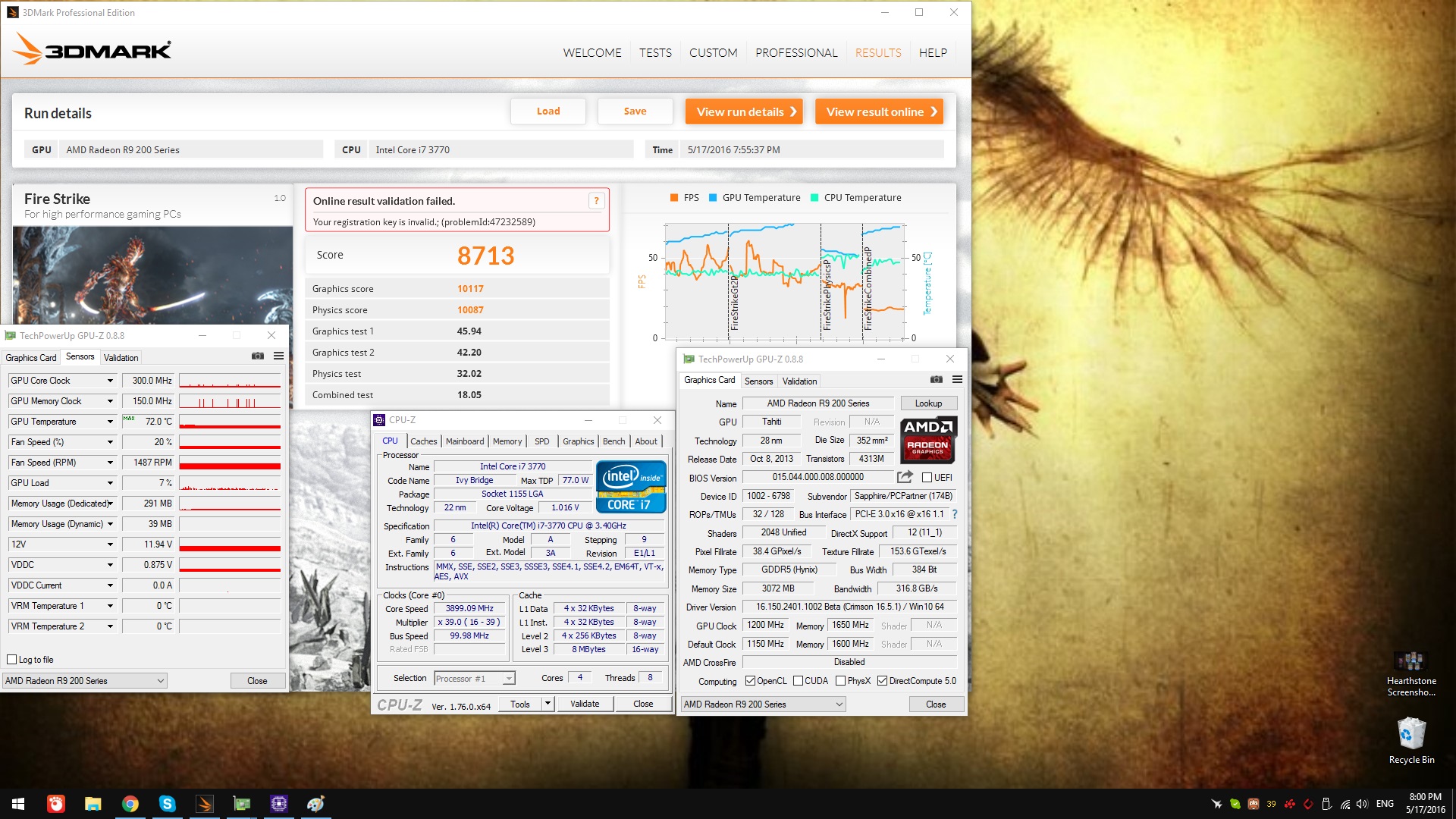
Task: Click the GPU-Z screenshot camera icon in Sensors window
Action: [x=258, y=356]
